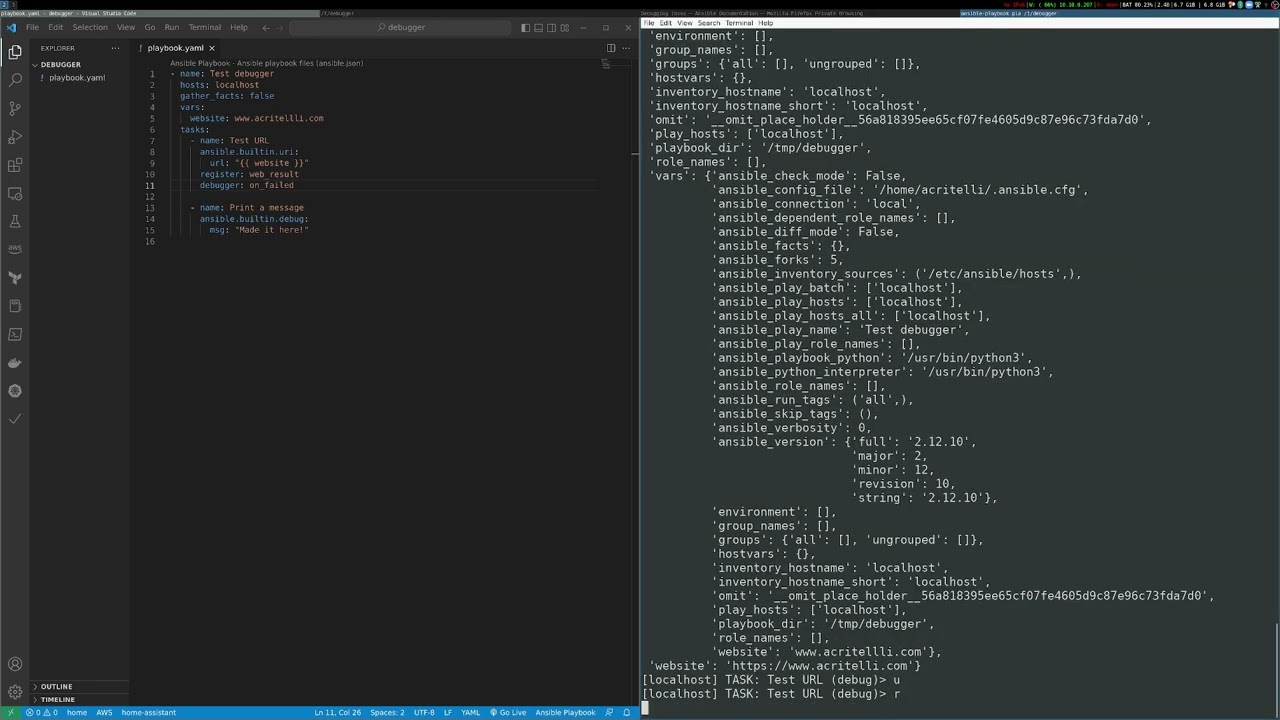This screenshot has width=1280, height=720.
Task: Toggle the bottom panel
Action: (538, 28)
